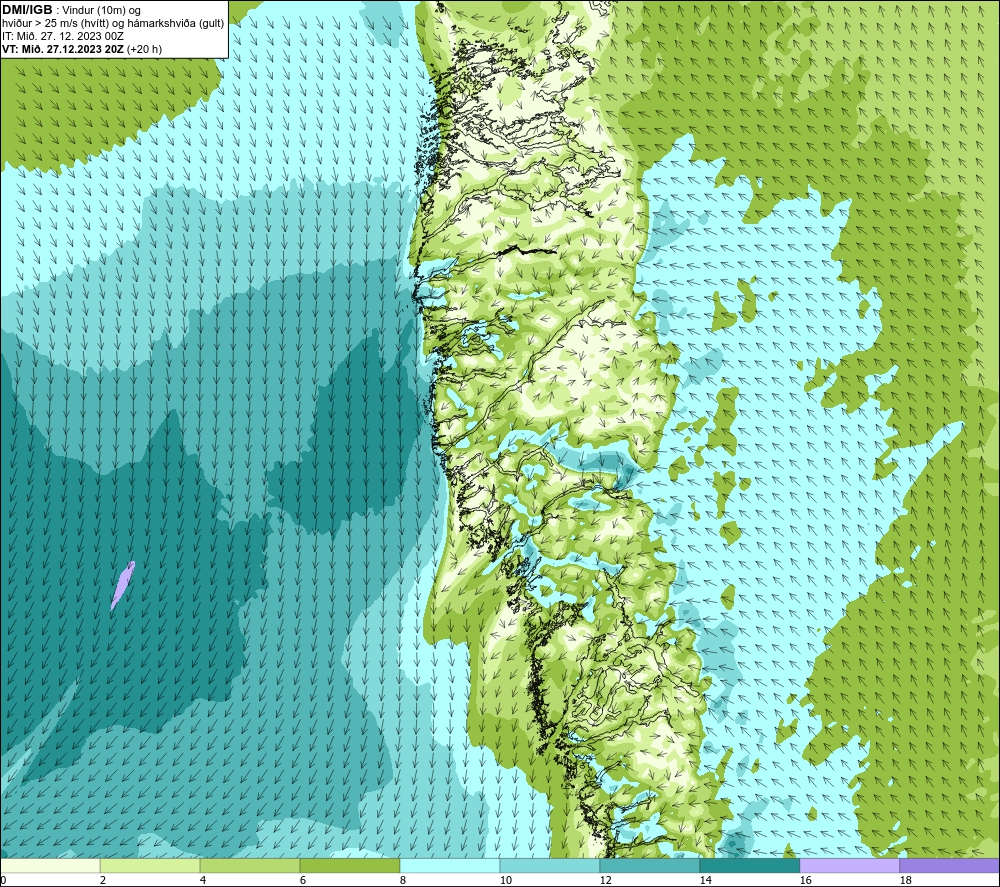Click the 12–14 m/s teal legend swatch
Screen dimensions: 1000x887
point(649,865)
